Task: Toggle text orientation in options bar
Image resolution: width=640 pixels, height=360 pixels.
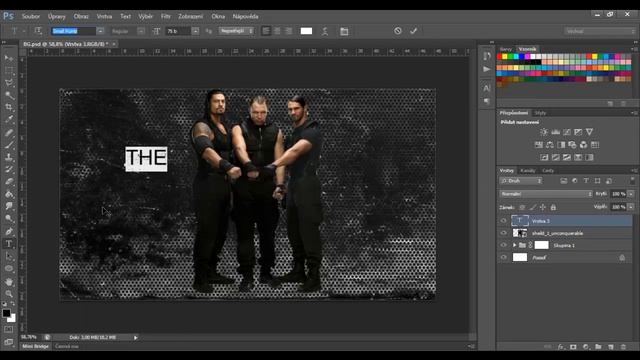Action: [x=38, y=31]
